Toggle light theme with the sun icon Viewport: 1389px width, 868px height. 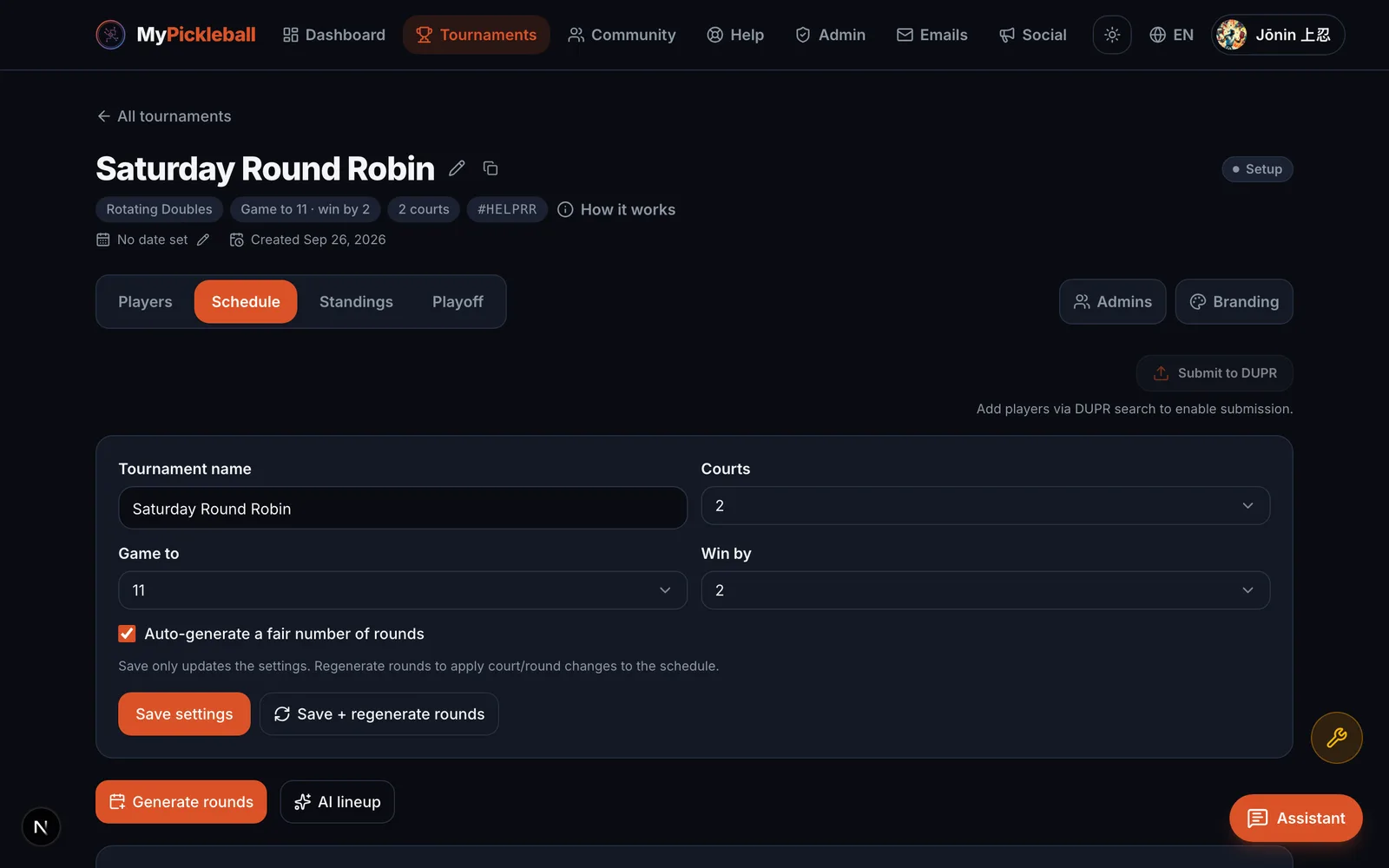(1112, 35)
